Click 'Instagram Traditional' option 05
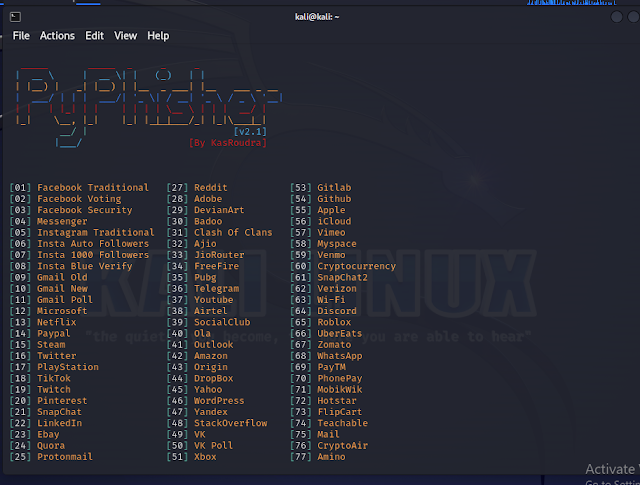 tap(96, 232)
